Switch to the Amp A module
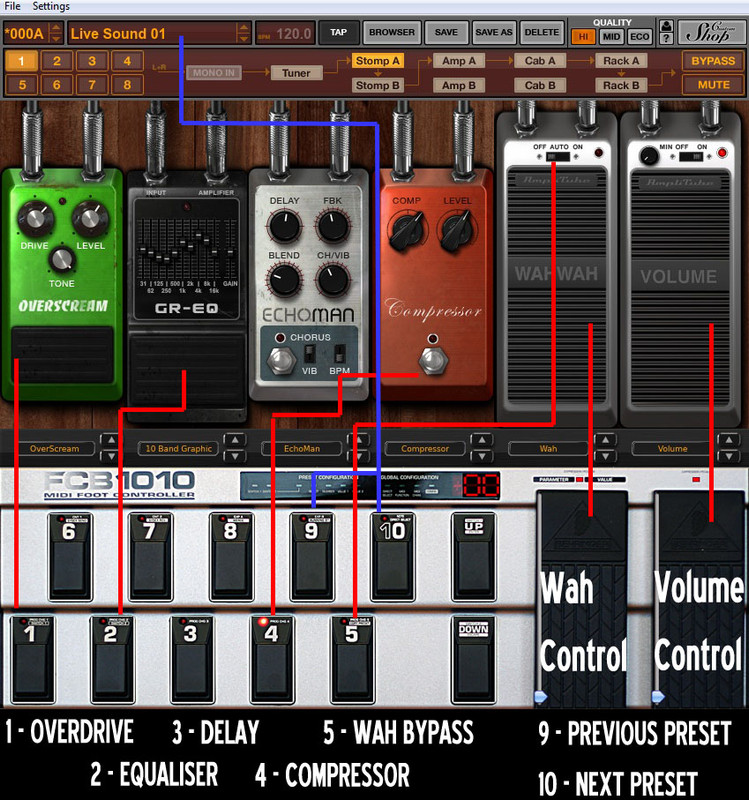This screenshot has height=800, width=749. pyautogui.click(x=459, y=61)
